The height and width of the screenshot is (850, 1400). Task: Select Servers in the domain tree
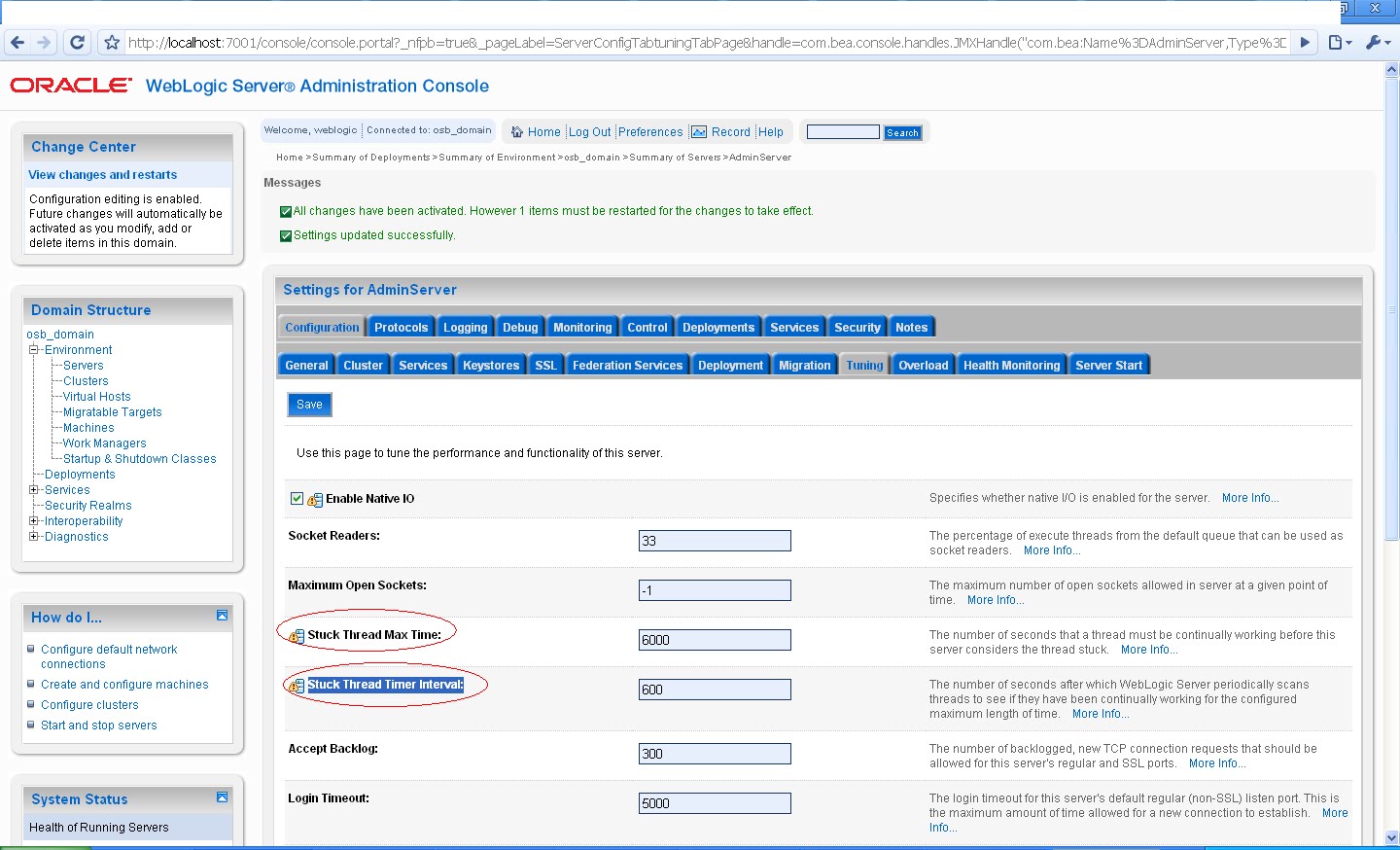83,366
